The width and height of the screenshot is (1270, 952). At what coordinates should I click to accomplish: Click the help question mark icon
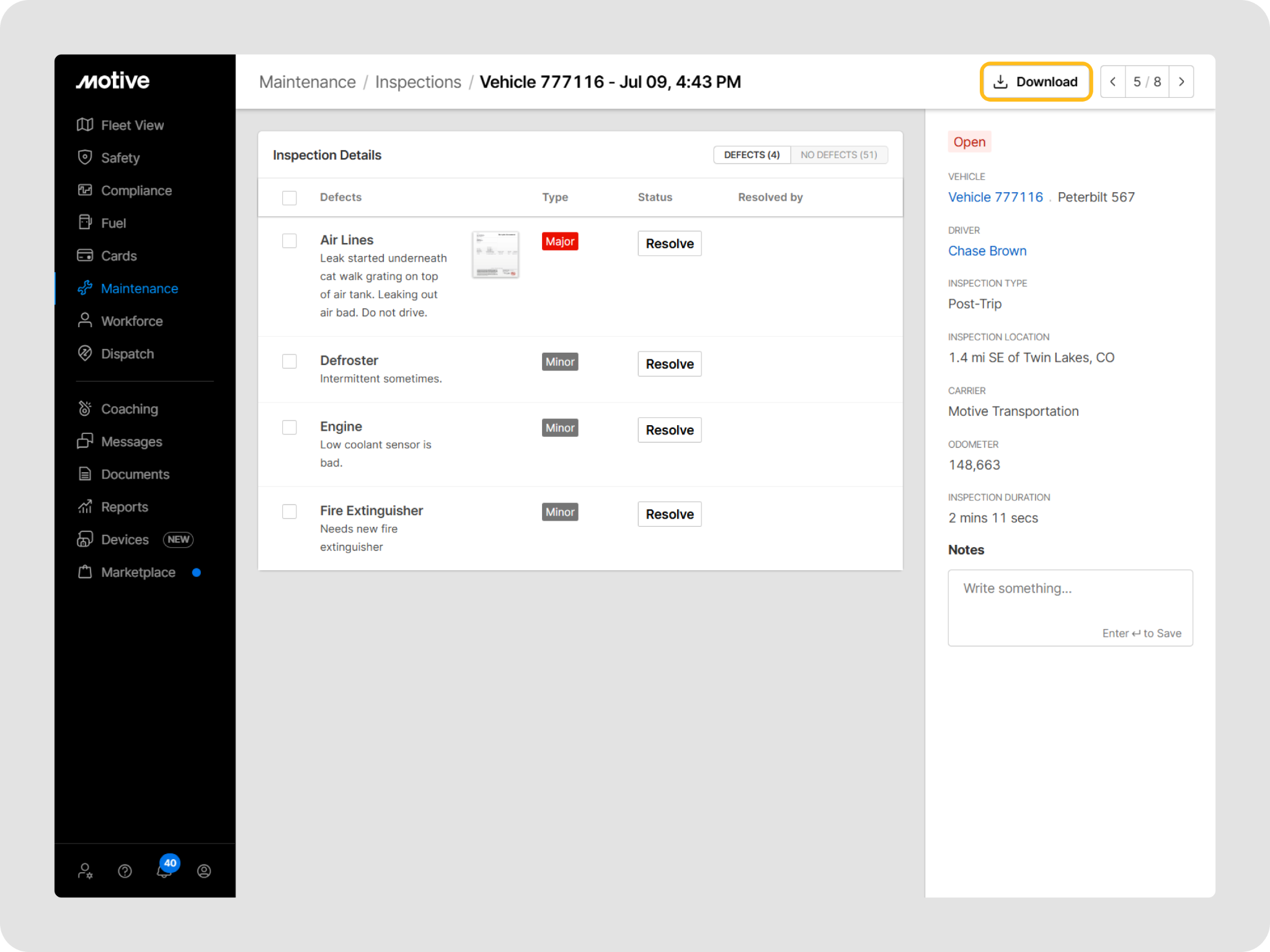pyautogui.click(x=125, y=871)
